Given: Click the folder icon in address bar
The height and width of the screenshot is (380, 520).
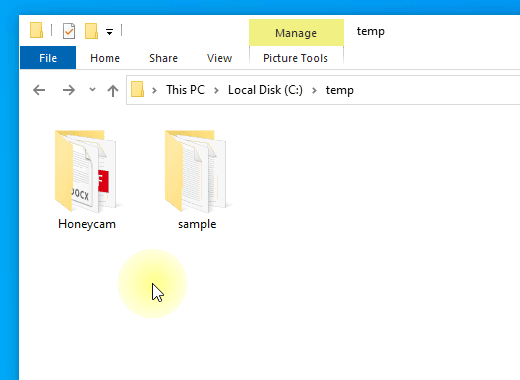Looking at the screenshot, I should (x=137, y=90).
